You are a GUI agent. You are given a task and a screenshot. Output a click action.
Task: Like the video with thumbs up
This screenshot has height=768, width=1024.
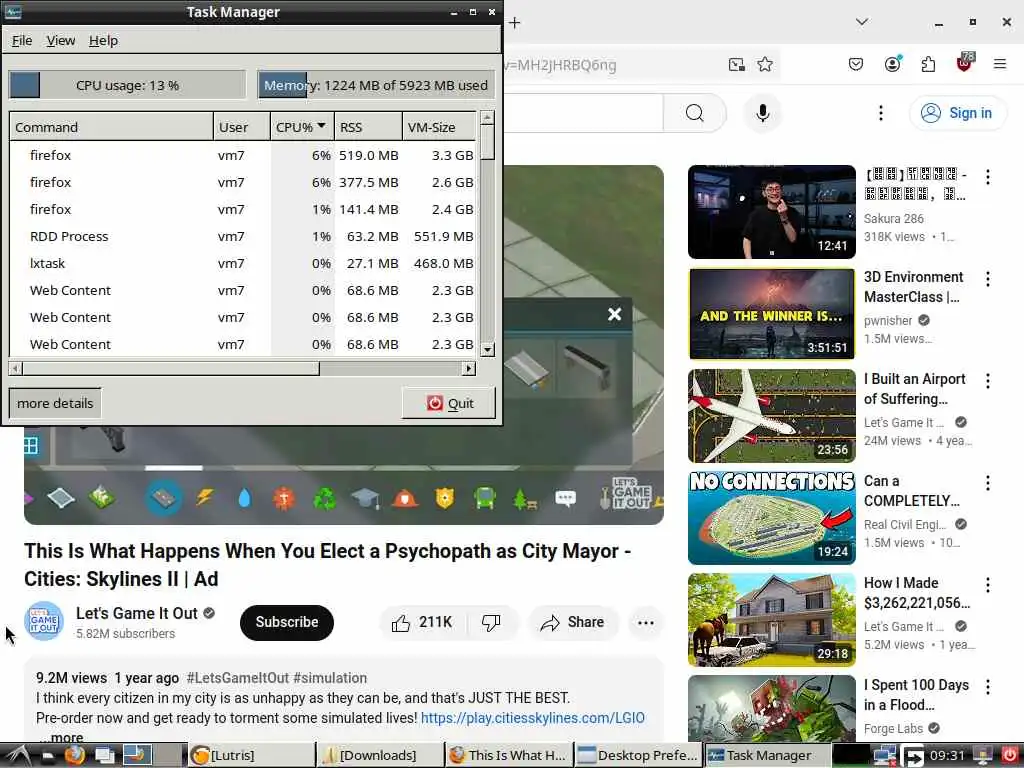coord(423,622)
